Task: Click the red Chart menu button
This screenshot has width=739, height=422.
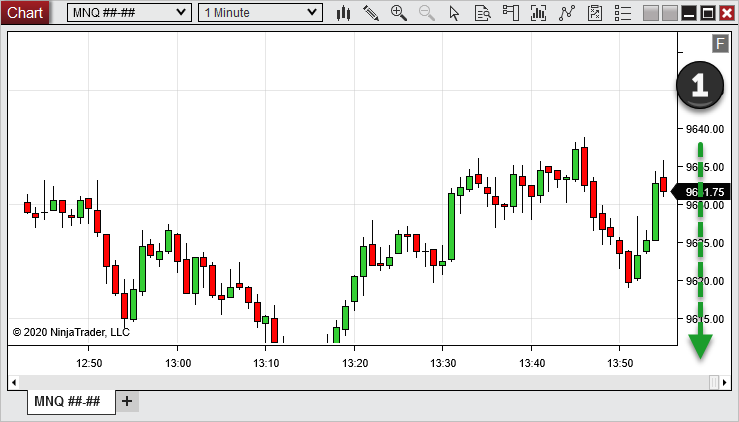Action: click(x=25, y=13)
